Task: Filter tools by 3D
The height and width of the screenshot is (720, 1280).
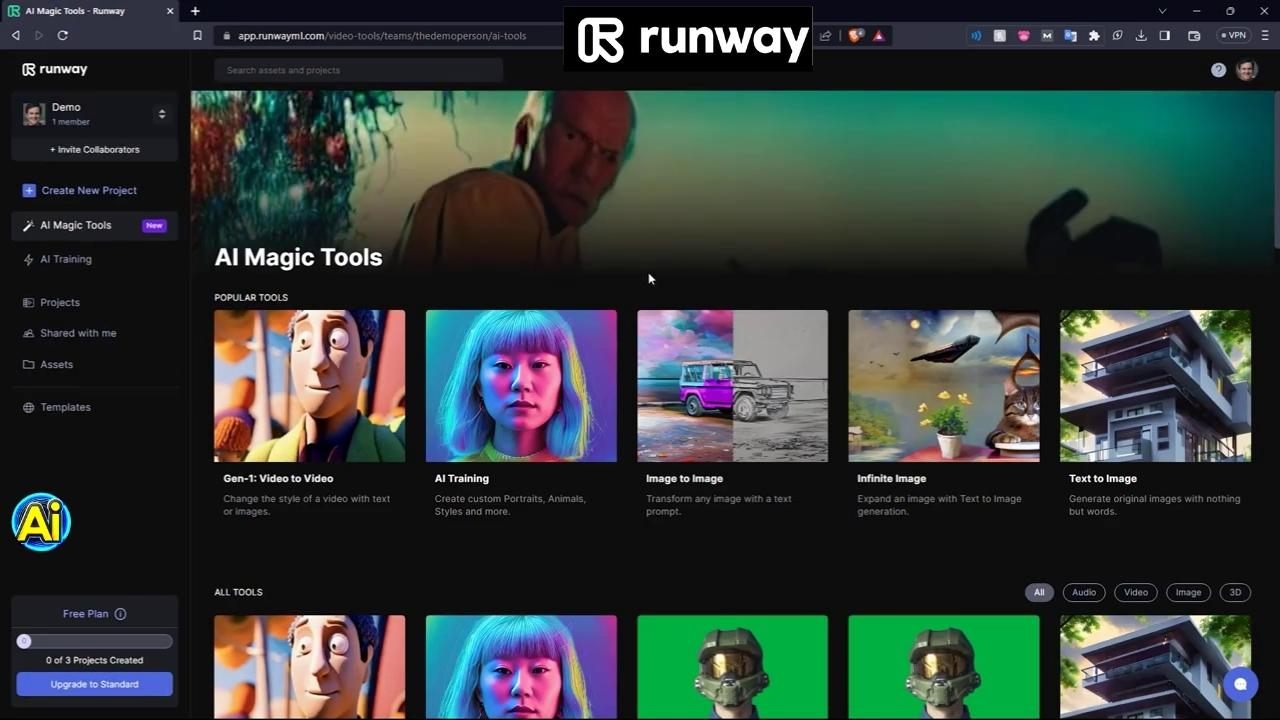Action: tap(1235, 592)
